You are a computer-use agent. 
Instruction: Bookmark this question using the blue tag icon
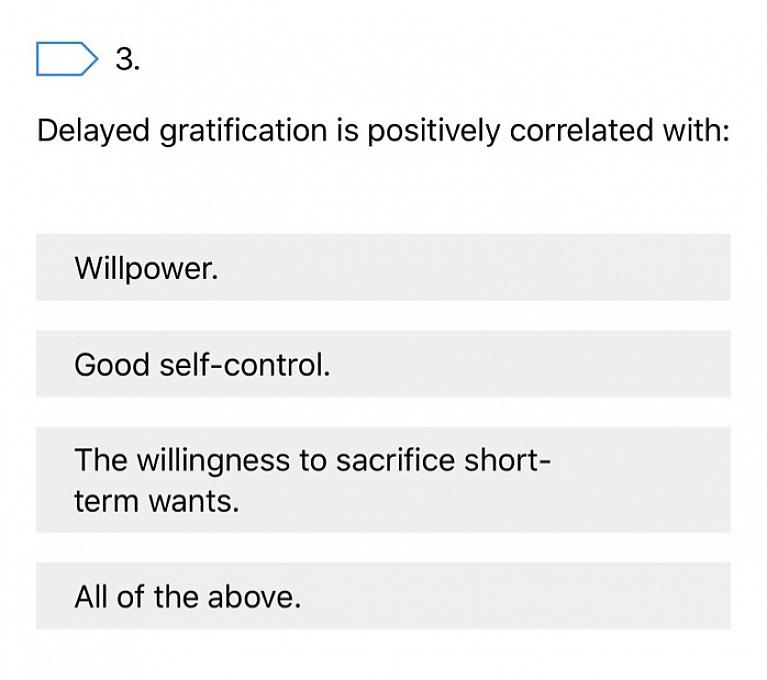66,60
